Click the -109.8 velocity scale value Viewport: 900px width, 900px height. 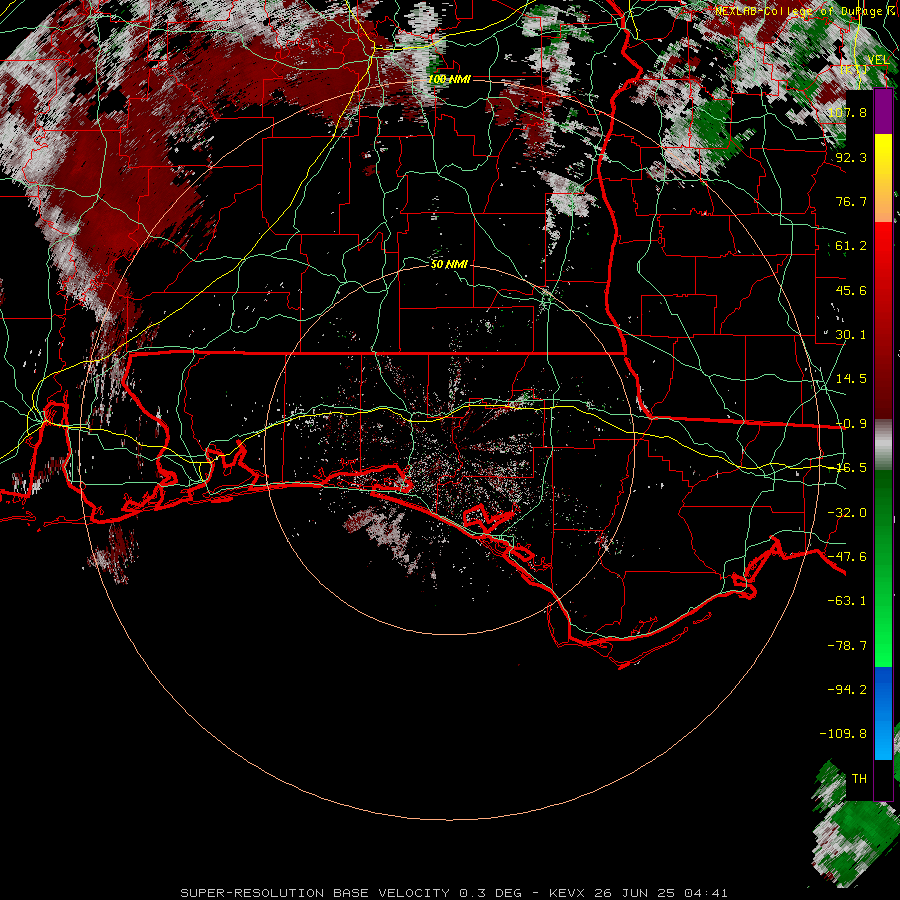pyautogui.click(x=843, y=734)
